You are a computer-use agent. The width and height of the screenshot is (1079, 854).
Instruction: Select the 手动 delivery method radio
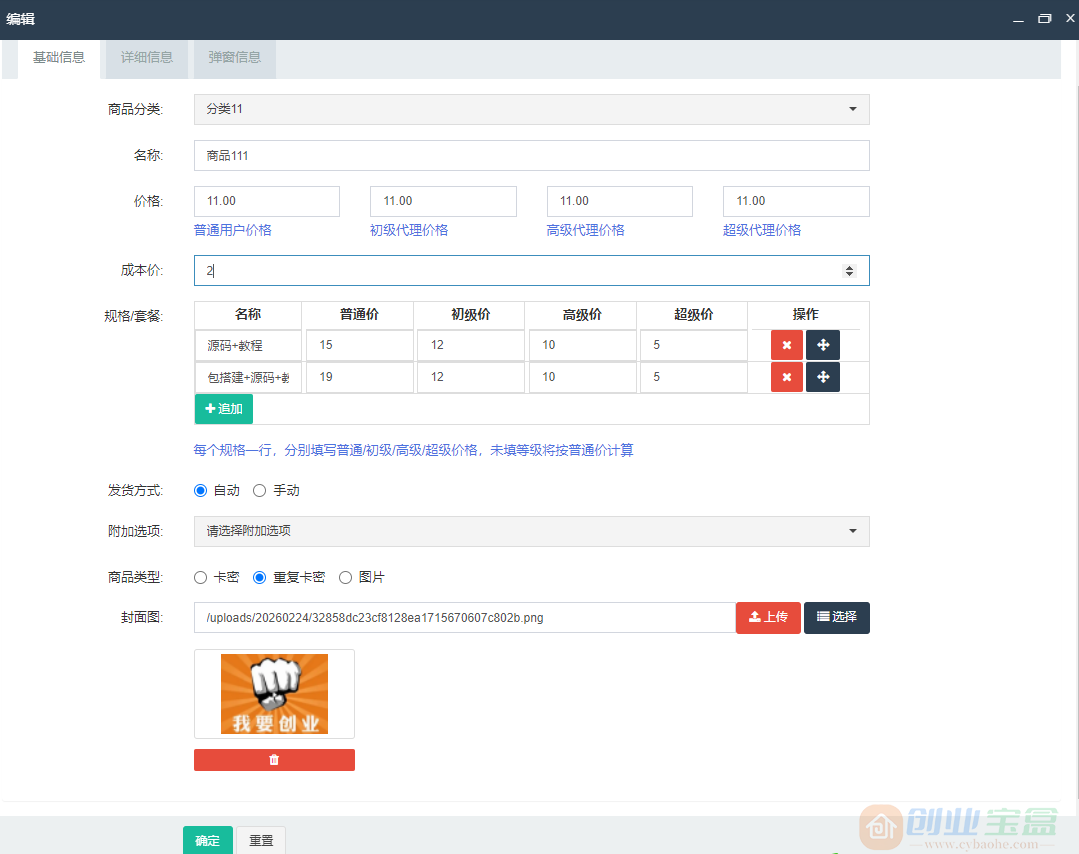259,490
